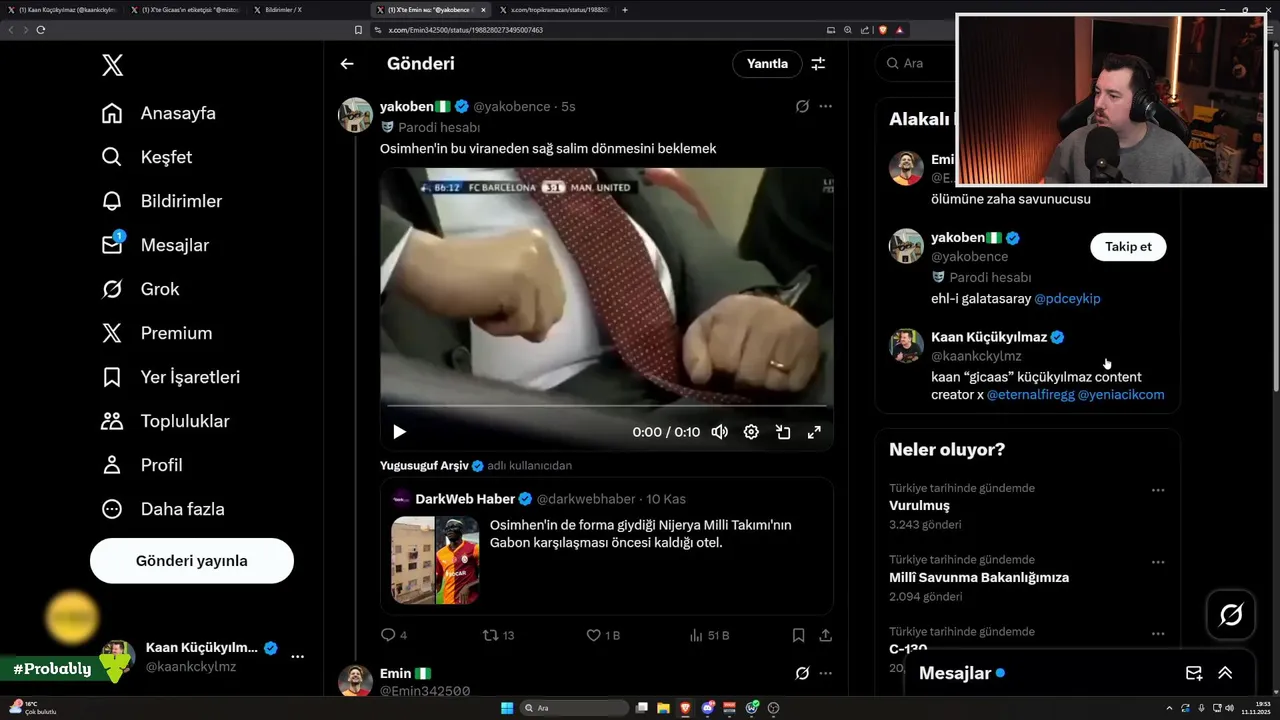Click the browser address bar URL
The image size is (1280, 720).
[x=467, y=30]
